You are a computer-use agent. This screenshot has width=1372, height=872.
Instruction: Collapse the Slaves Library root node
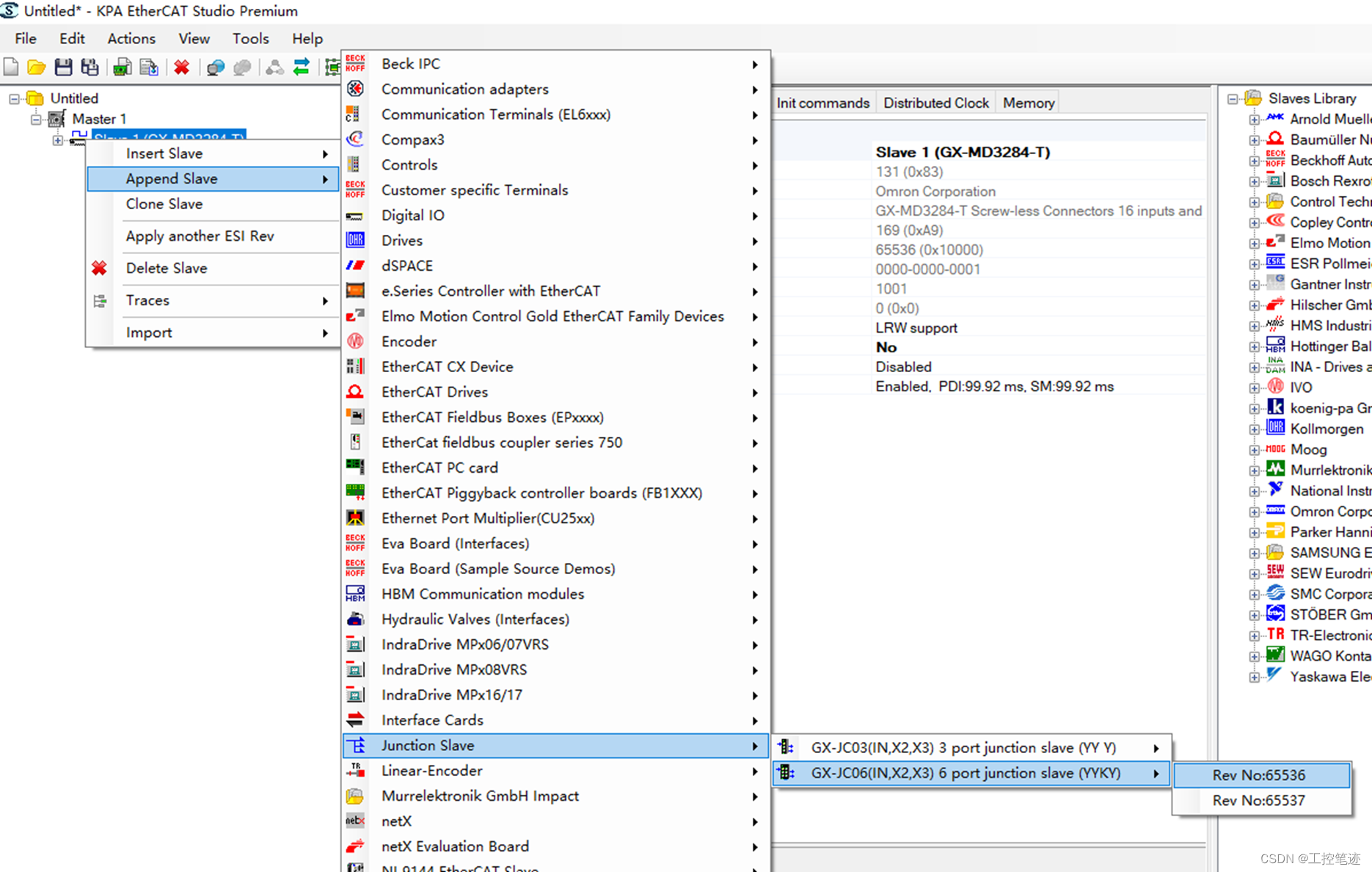point(1233,98)
